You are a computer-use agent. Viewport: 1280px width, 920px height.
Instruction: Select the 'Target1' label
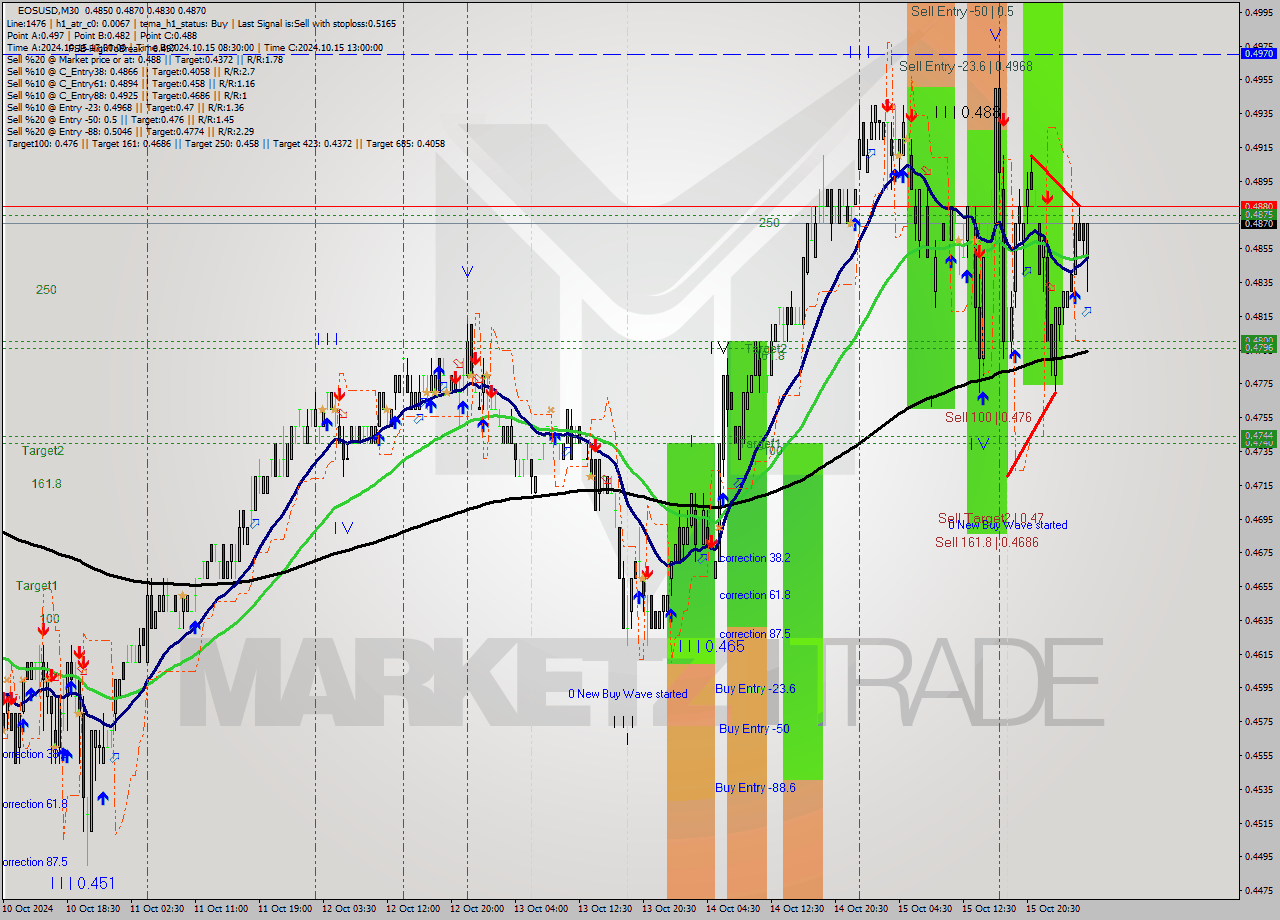(36, 586)
